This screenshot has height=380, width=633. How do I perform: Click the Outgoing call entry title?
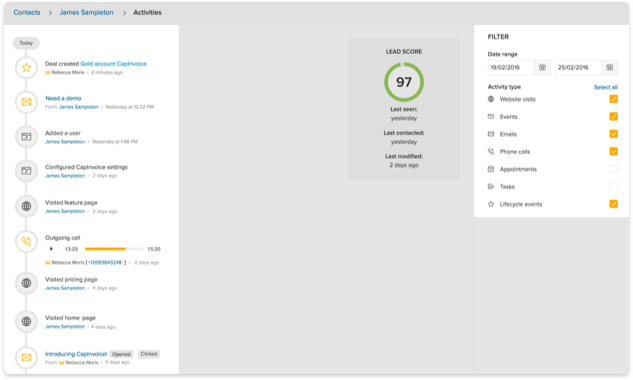coord(63,238)
